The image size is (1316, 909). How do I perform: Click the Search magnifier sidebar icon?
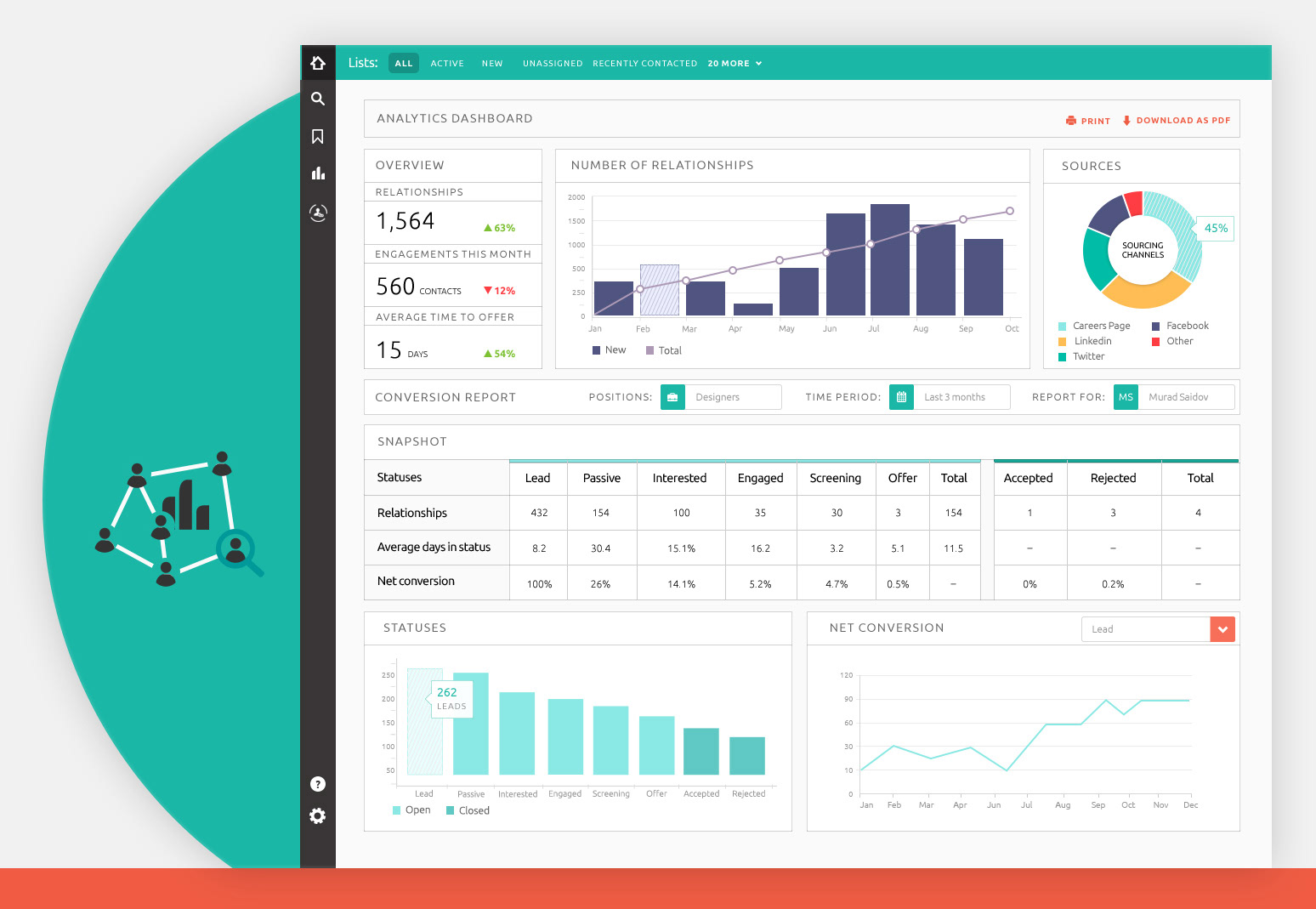click(318, 99)
